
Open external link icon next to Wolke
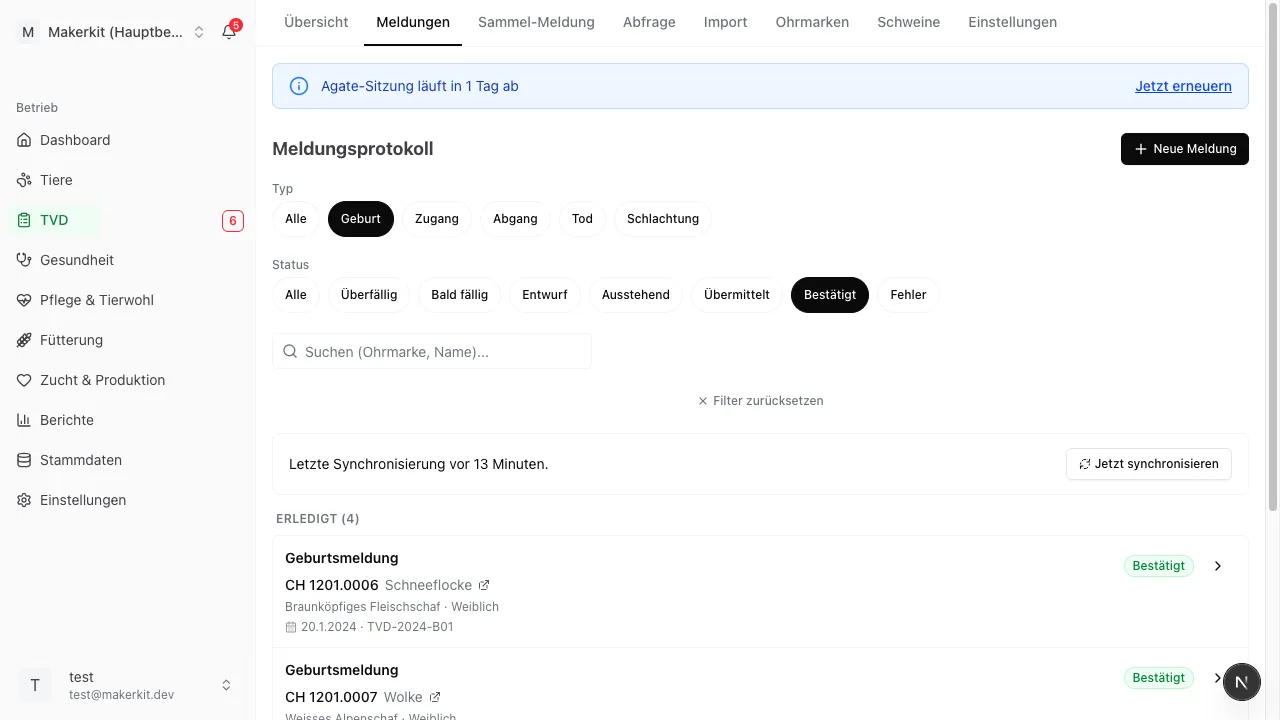click(x=434, y=697)
